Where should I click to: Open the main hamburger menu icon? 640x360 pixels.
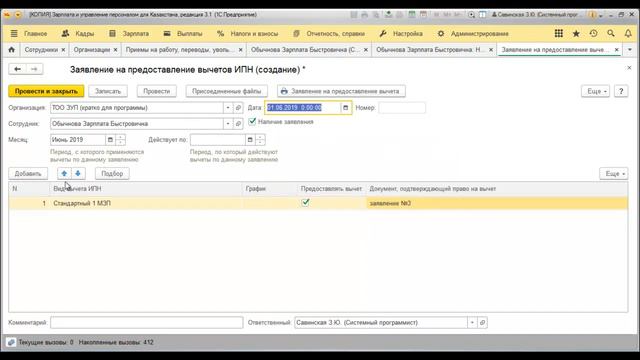14,33
